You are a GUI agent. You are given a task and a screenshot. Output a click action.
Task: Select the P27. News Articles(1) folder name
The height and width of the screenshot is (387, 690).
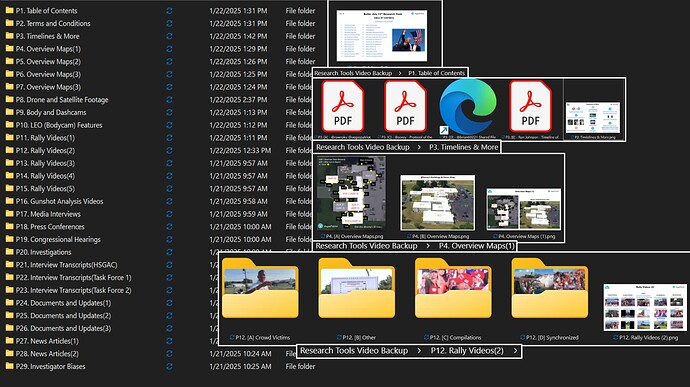(x=47, y=341)
